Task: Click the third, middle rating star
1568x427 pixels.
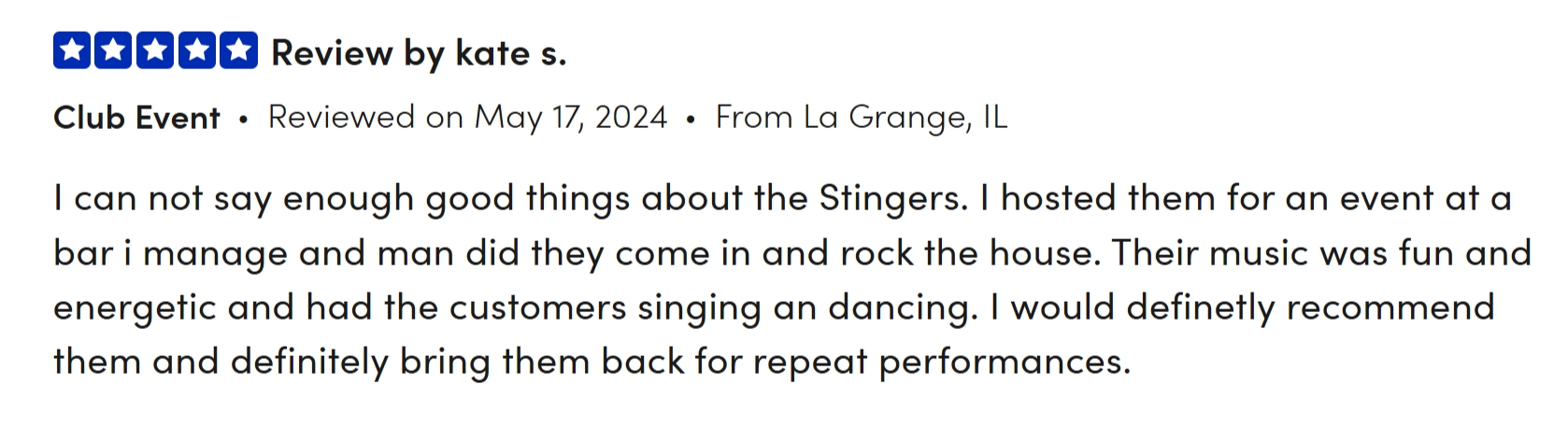Action: [155, 51]
